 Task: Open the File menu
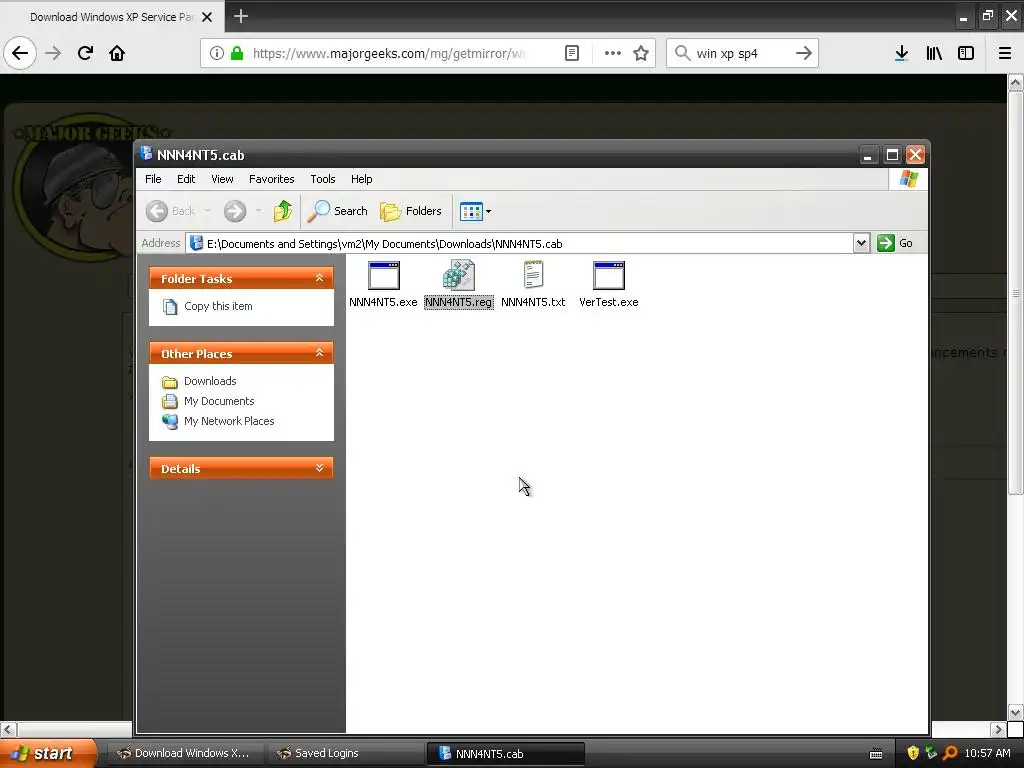[x=153, y=179]
